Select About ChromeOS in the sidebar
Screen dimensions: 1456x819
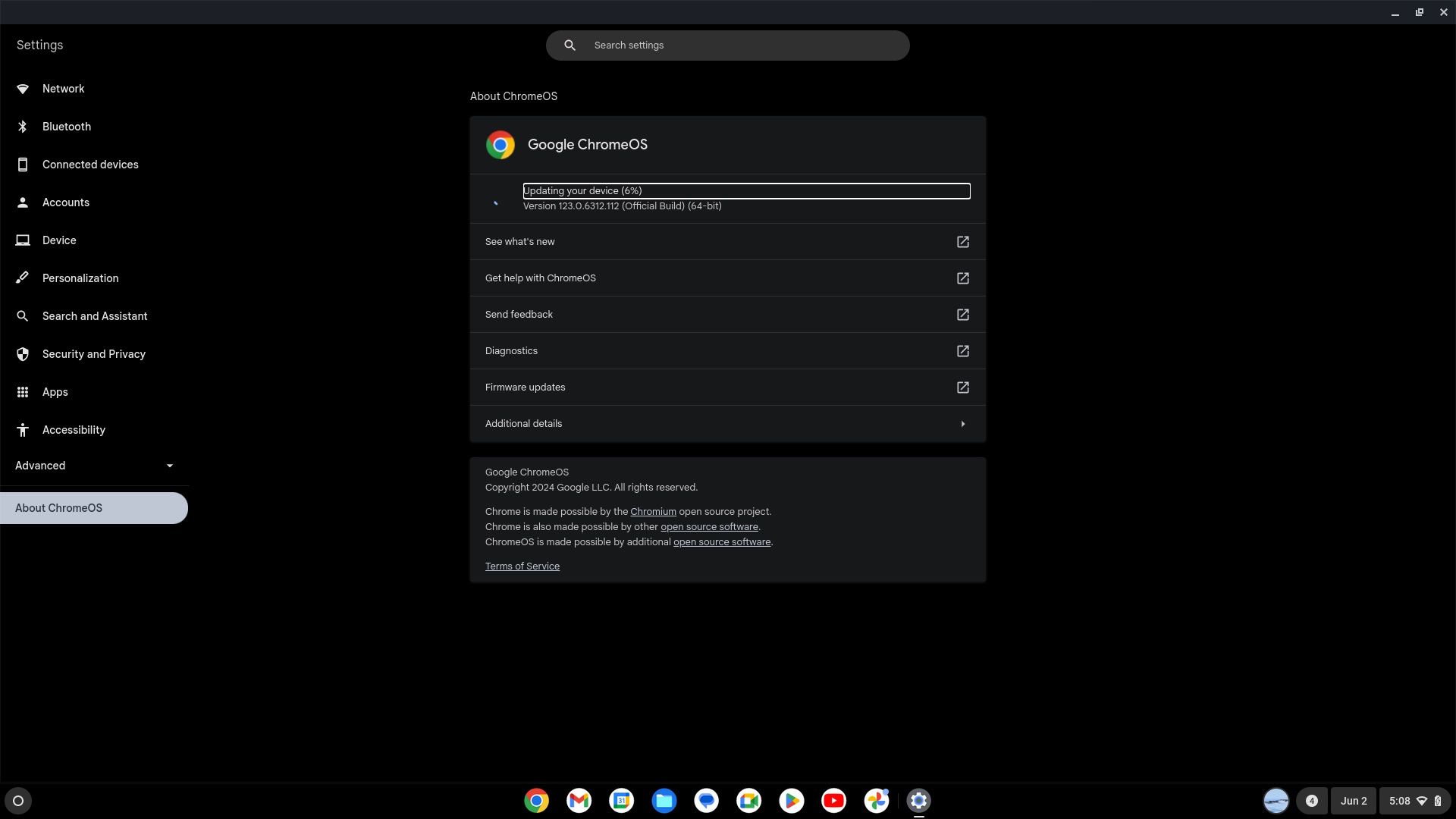click(x=94, y=508)
